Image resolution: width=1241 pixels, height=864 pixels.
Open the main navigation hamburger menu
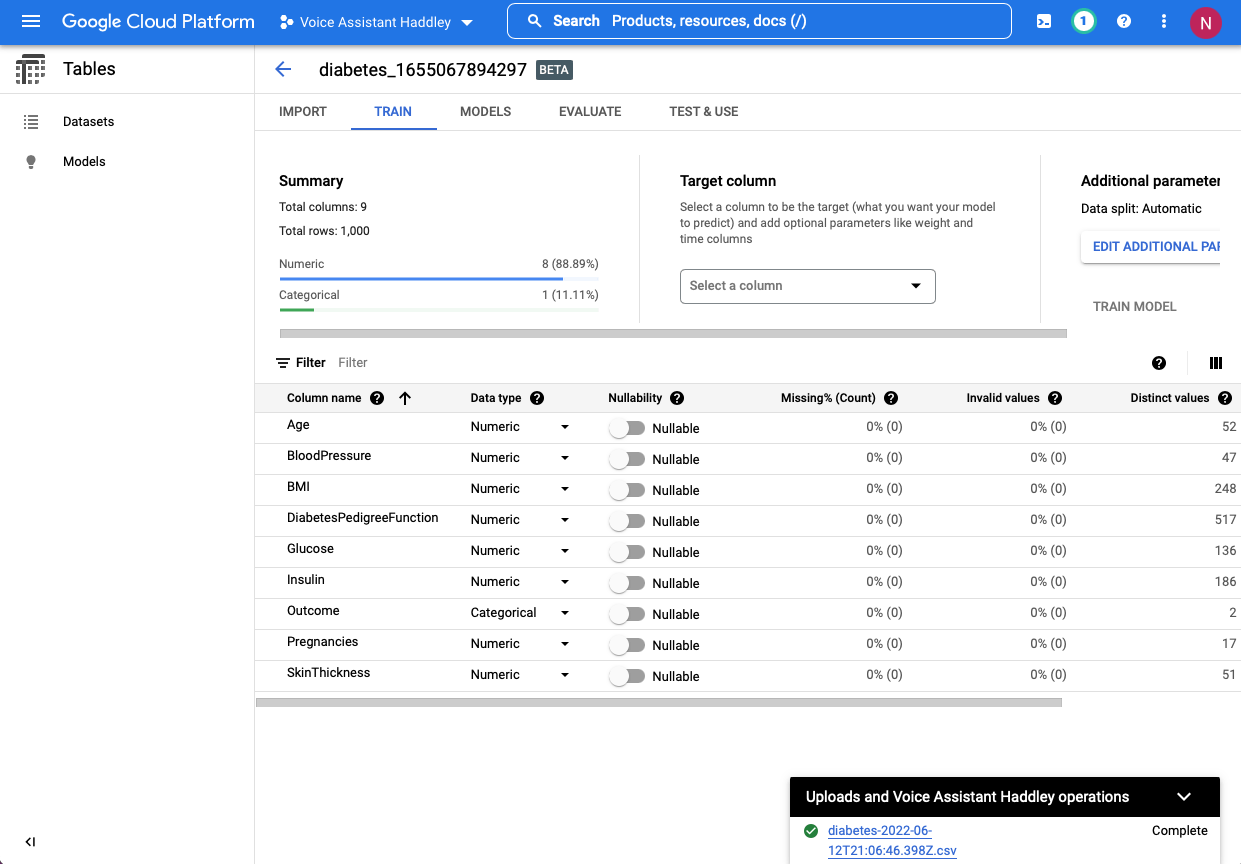[x=31, y=21]
